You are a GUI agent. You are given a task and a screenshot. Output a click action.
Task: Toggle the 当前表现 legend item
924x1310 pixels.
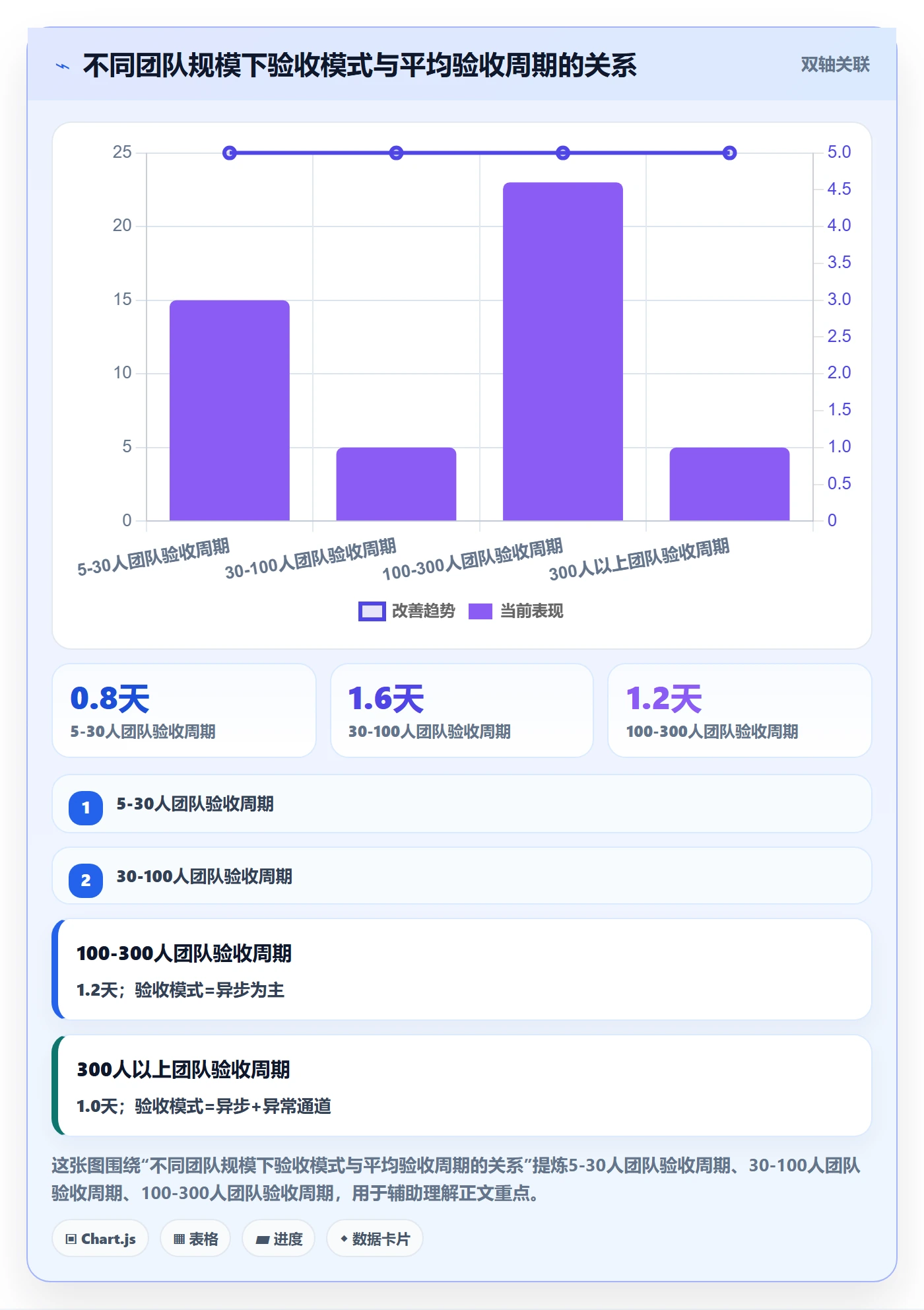tap(516, 611)
